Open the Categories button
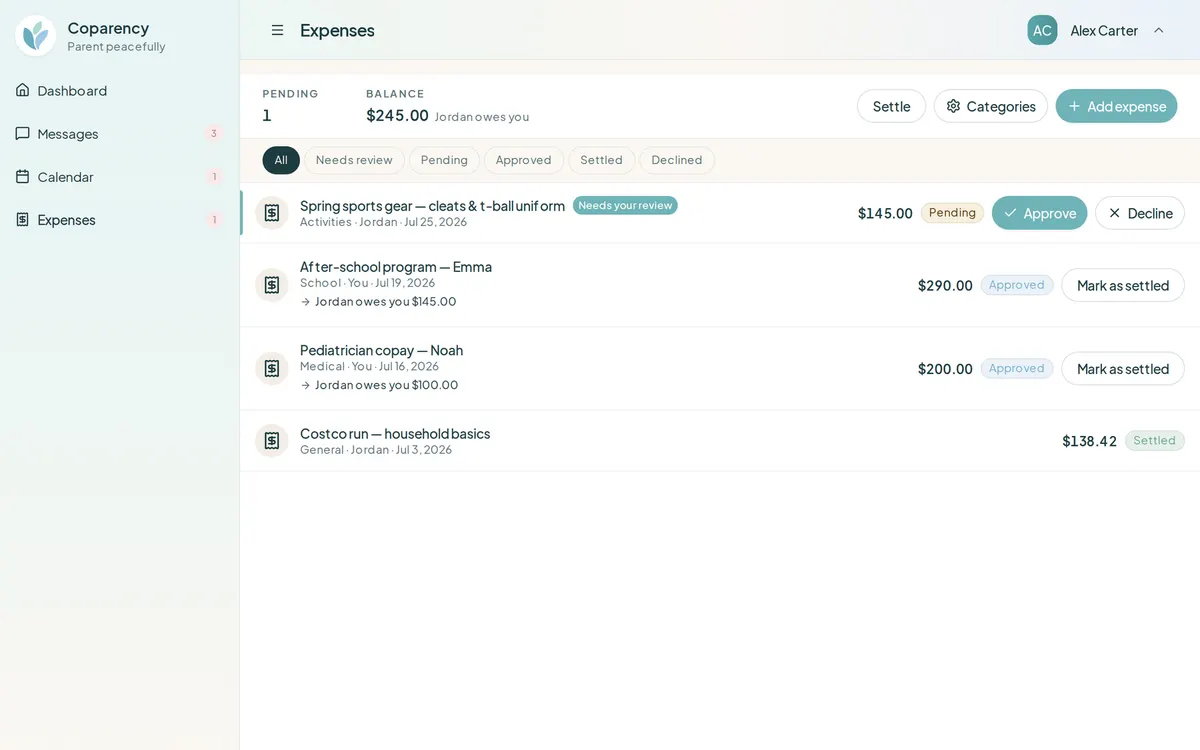Viewport: 1200px width, 750px height. click(x=990, y=106)
